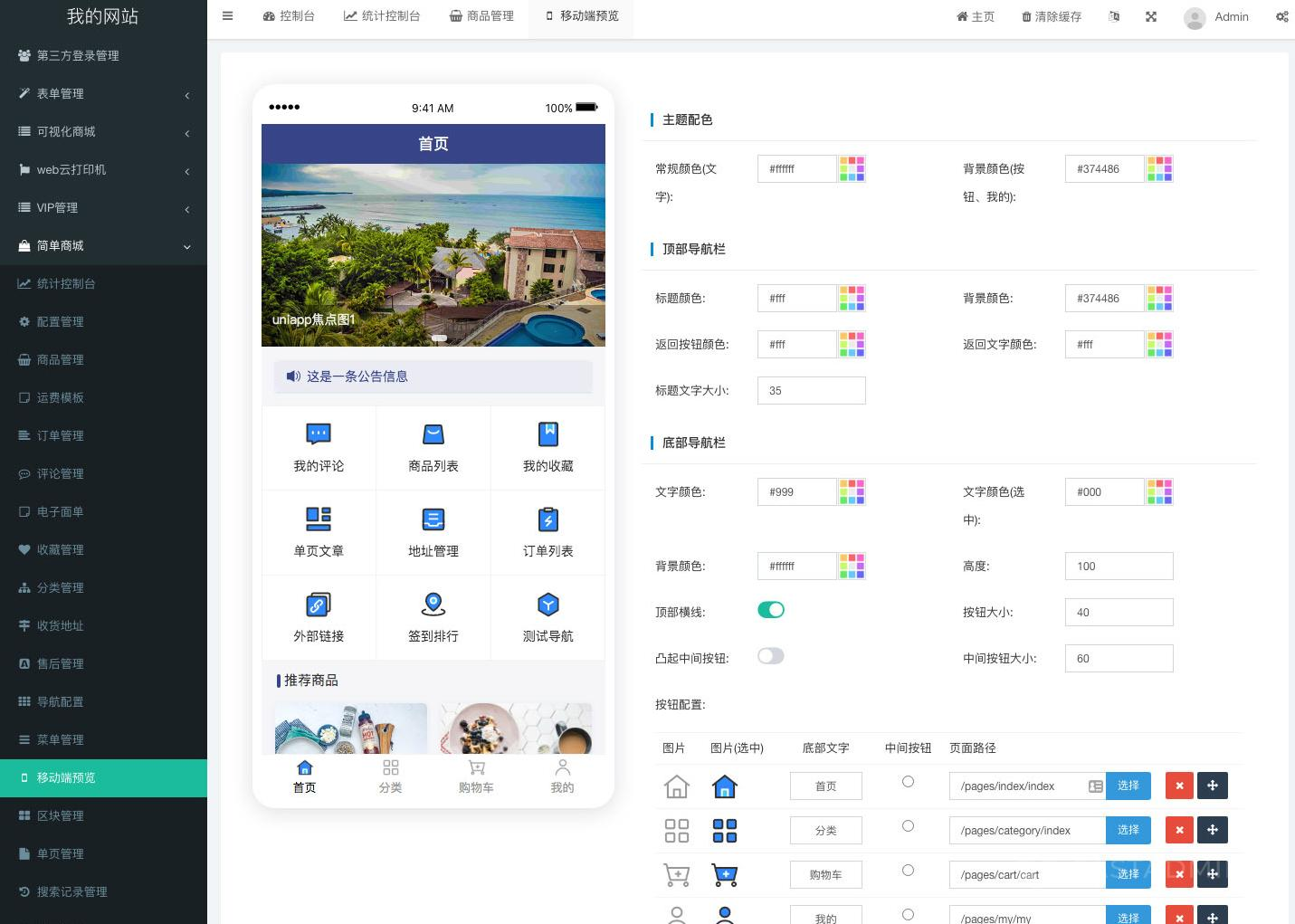Click the fullscreen icon in the top bar
The image size is (1295, 924).
1150,16
